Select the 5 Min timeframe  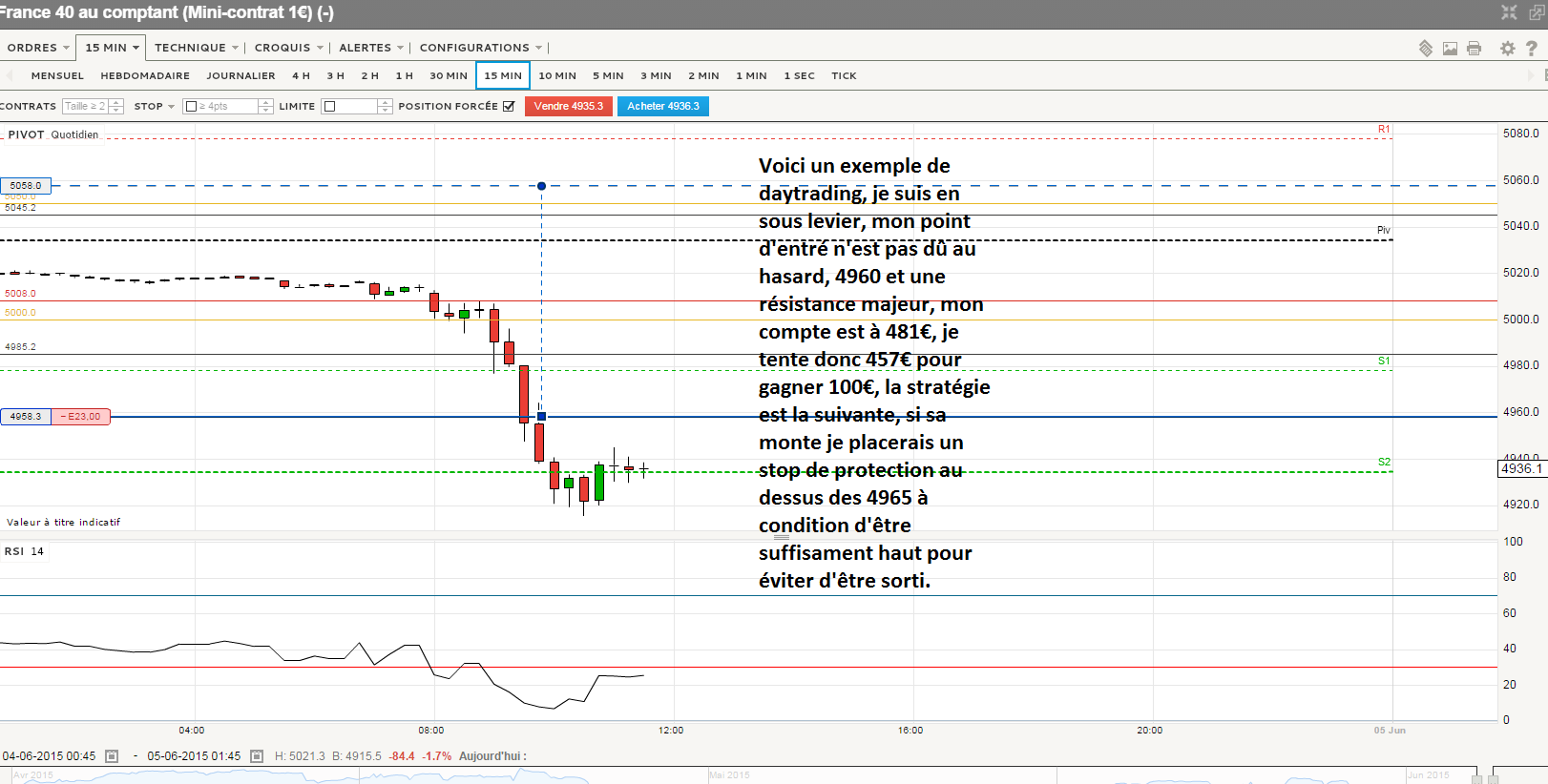(608, 75)
